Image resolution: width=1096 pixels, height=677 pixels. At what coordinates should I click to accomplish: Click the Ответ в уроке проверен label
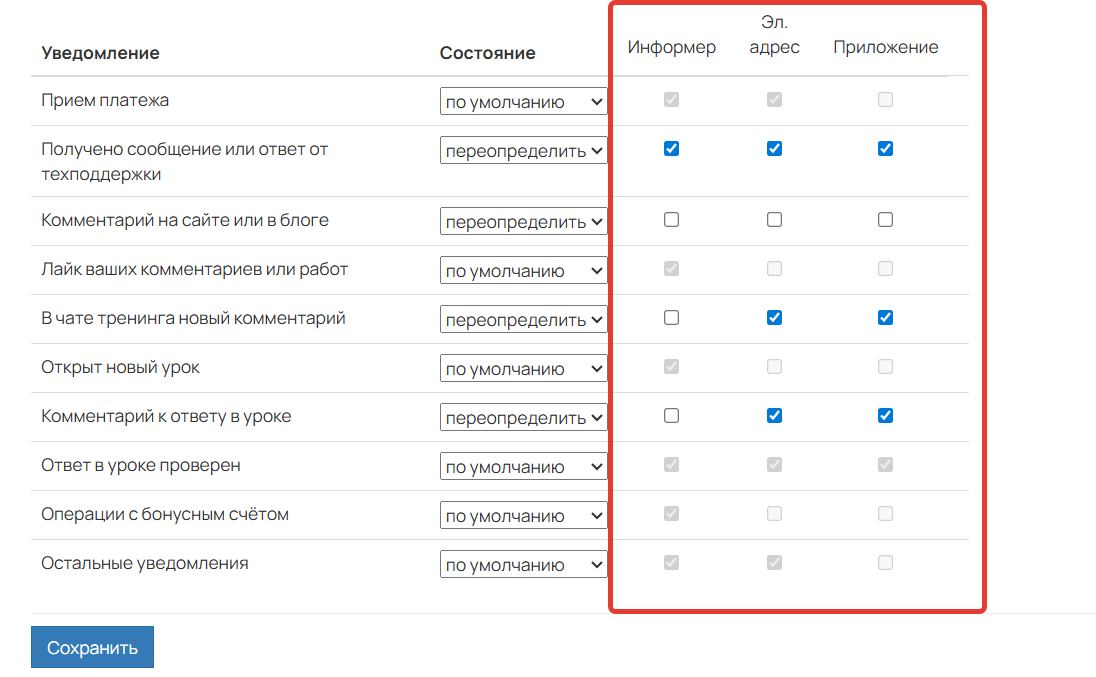pyautogui.click(x=140, y=465)
